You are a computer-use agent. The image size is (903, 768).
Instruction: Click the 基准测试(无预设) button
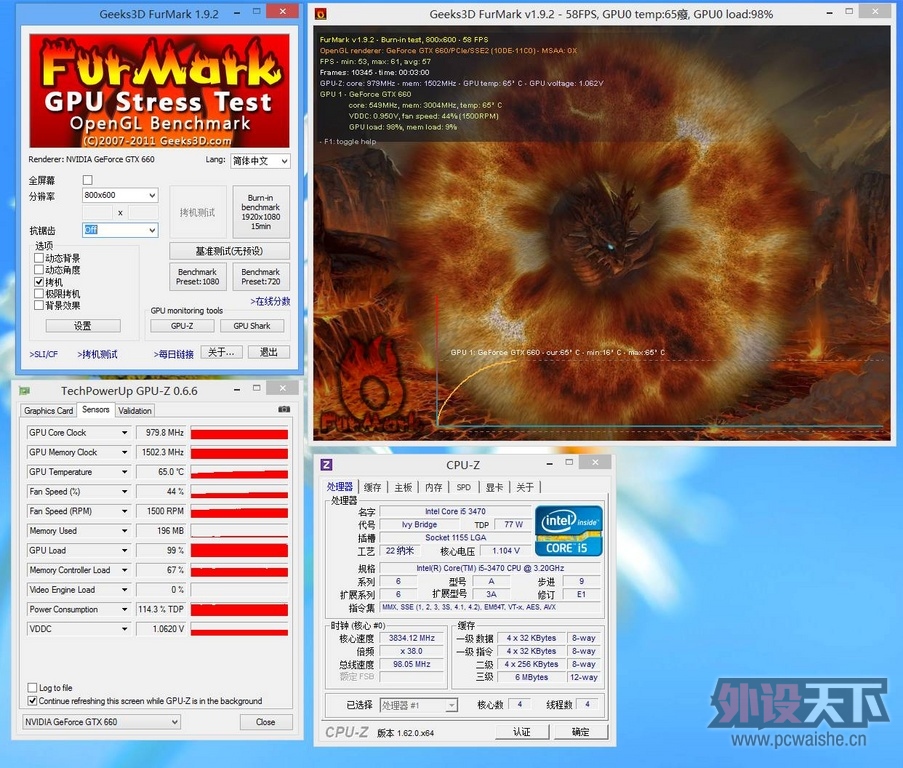pyautogui.click(x=229, y=251)
